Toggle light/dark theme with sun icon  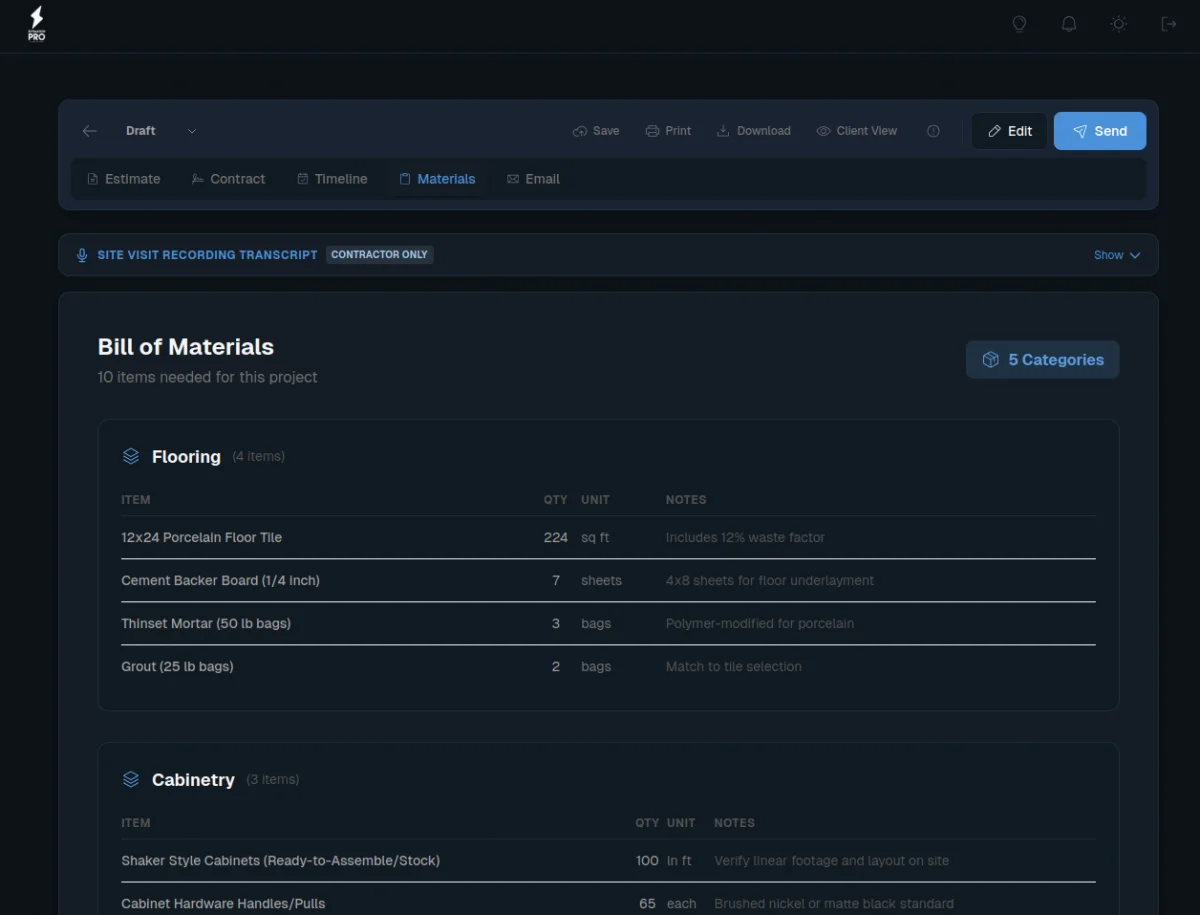pyautogui.click(x=1118, y=24)
